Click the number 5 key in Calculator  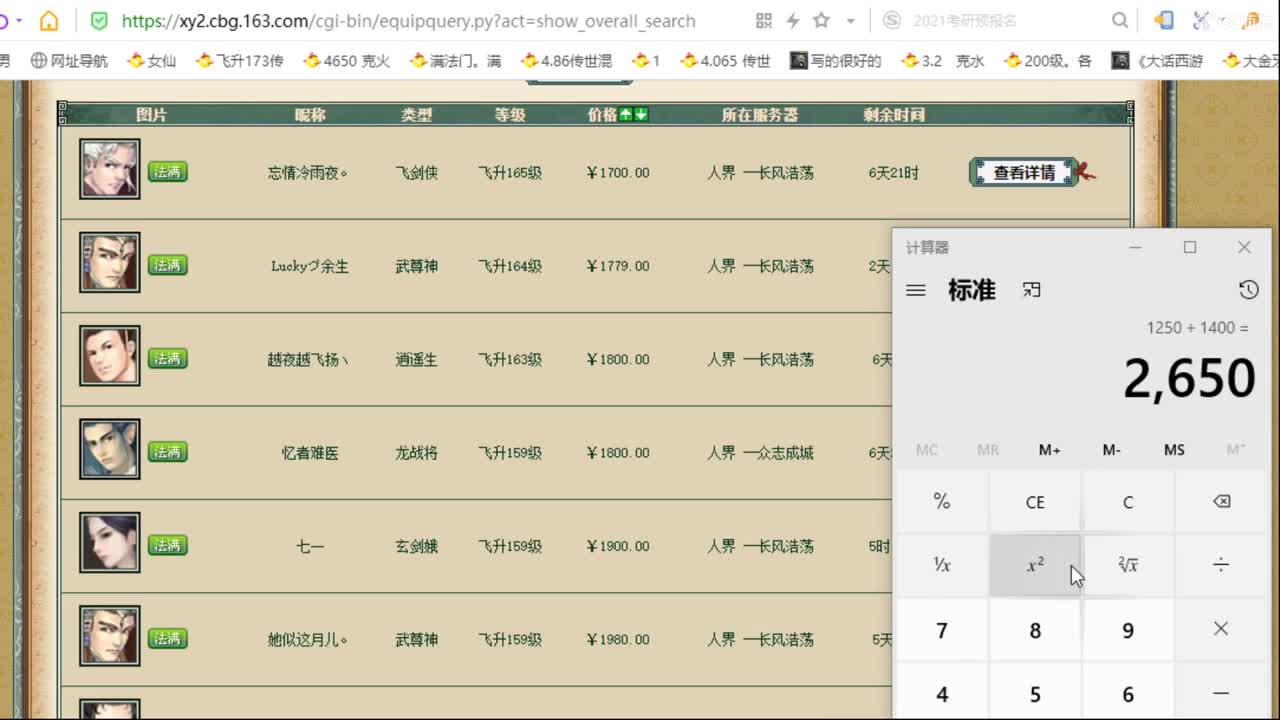click(1035, 693)
